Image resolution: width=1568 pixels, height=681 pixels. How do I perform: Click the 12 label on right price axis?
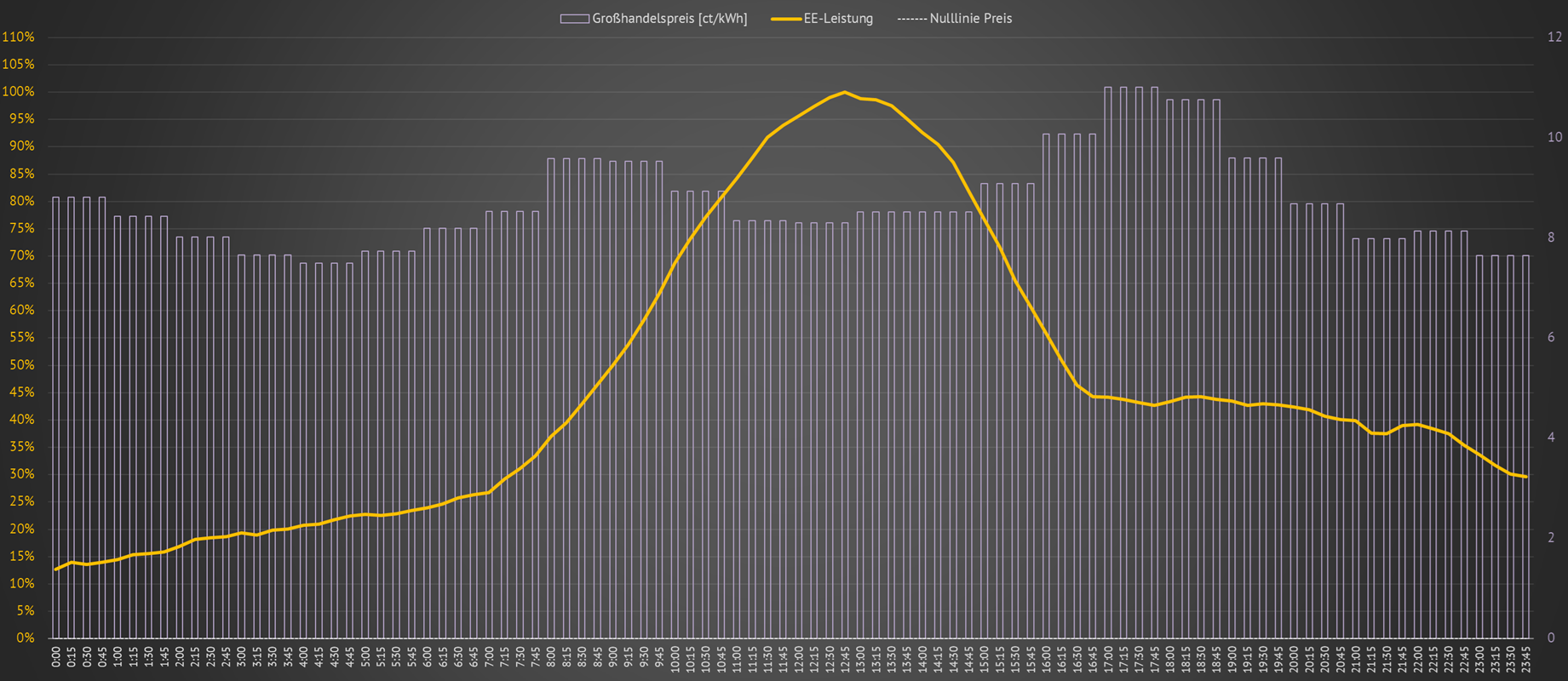(1554, 37)
